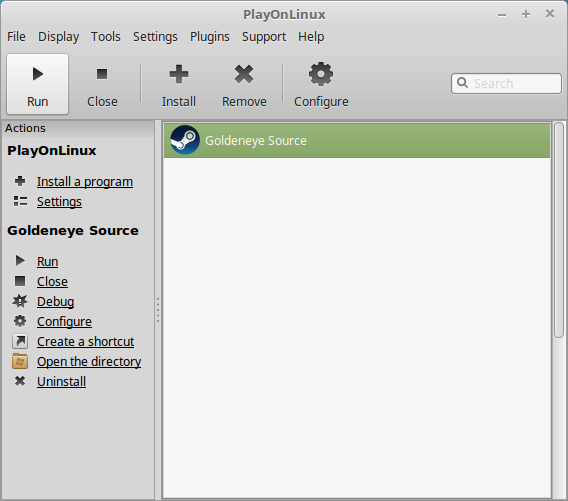The height and width of the screenshot is (501, 568).
Task: Click the list icon beside Settings link
Action: click(x=20, y=201)
